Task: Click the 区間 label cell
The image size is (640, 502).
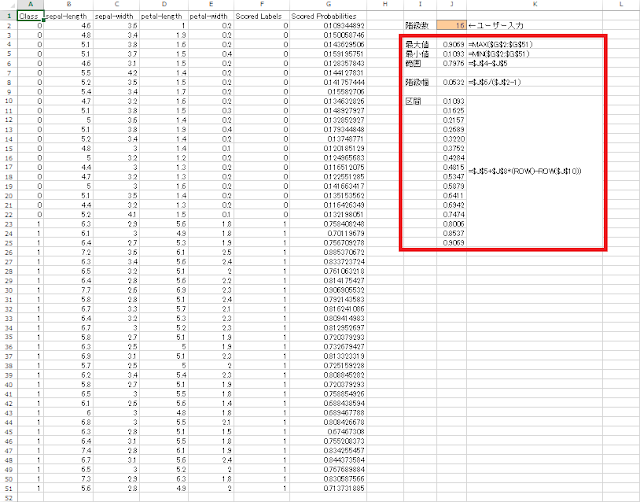Action: [411, 101]
